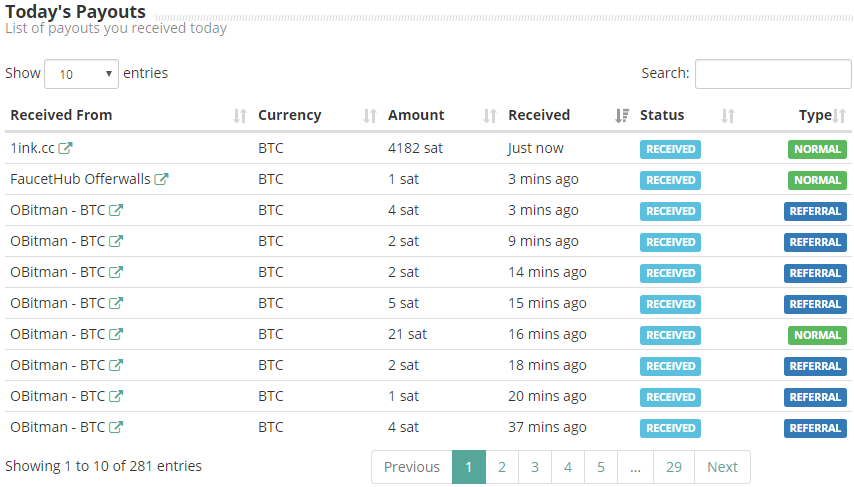The width and height of the screenshot is (854, 487).
Task: Go to page 2 of payouts
Action: [x=502, y=467]
